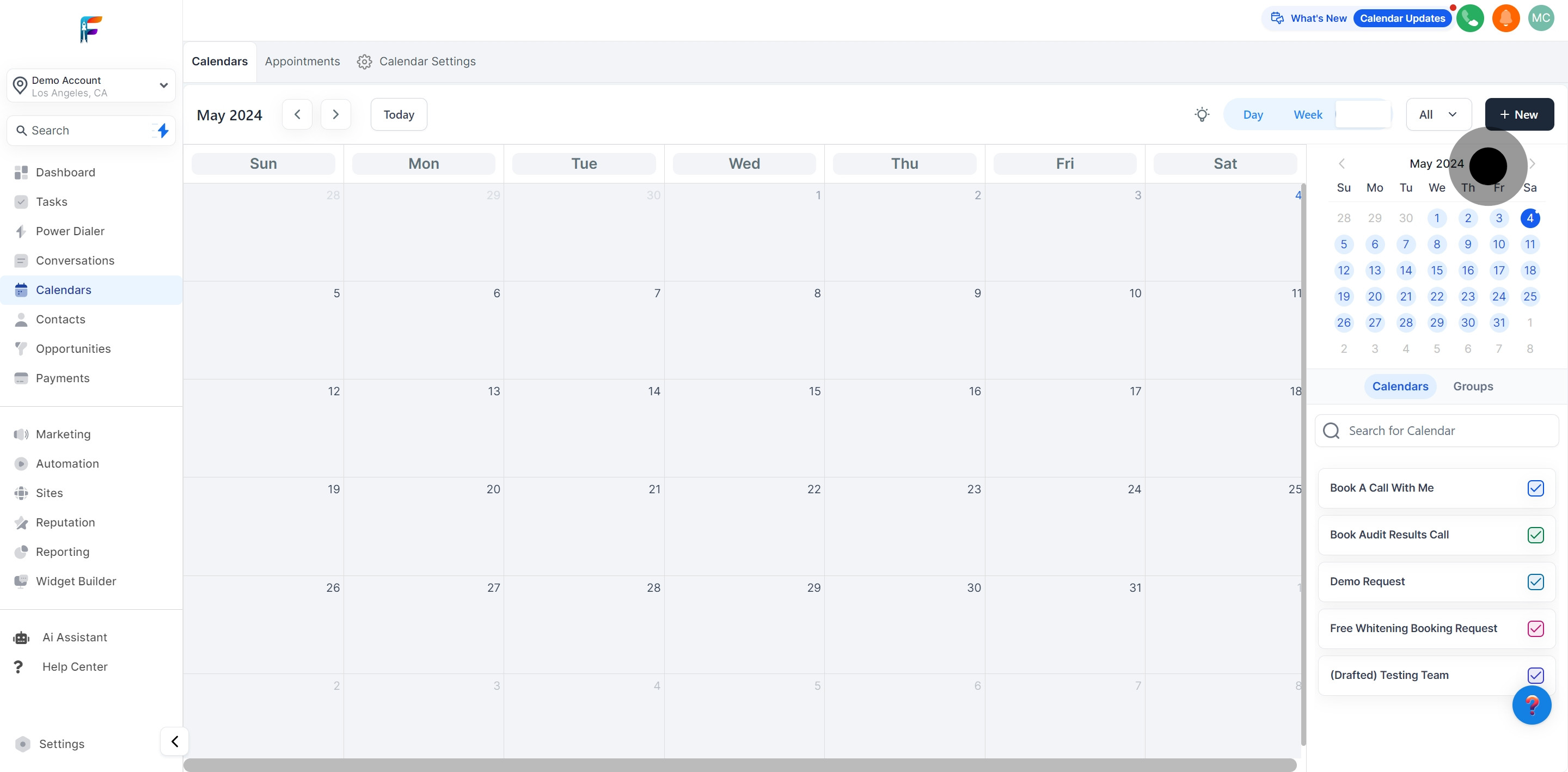
Task: Click the Today button
Action: point(399,114)
